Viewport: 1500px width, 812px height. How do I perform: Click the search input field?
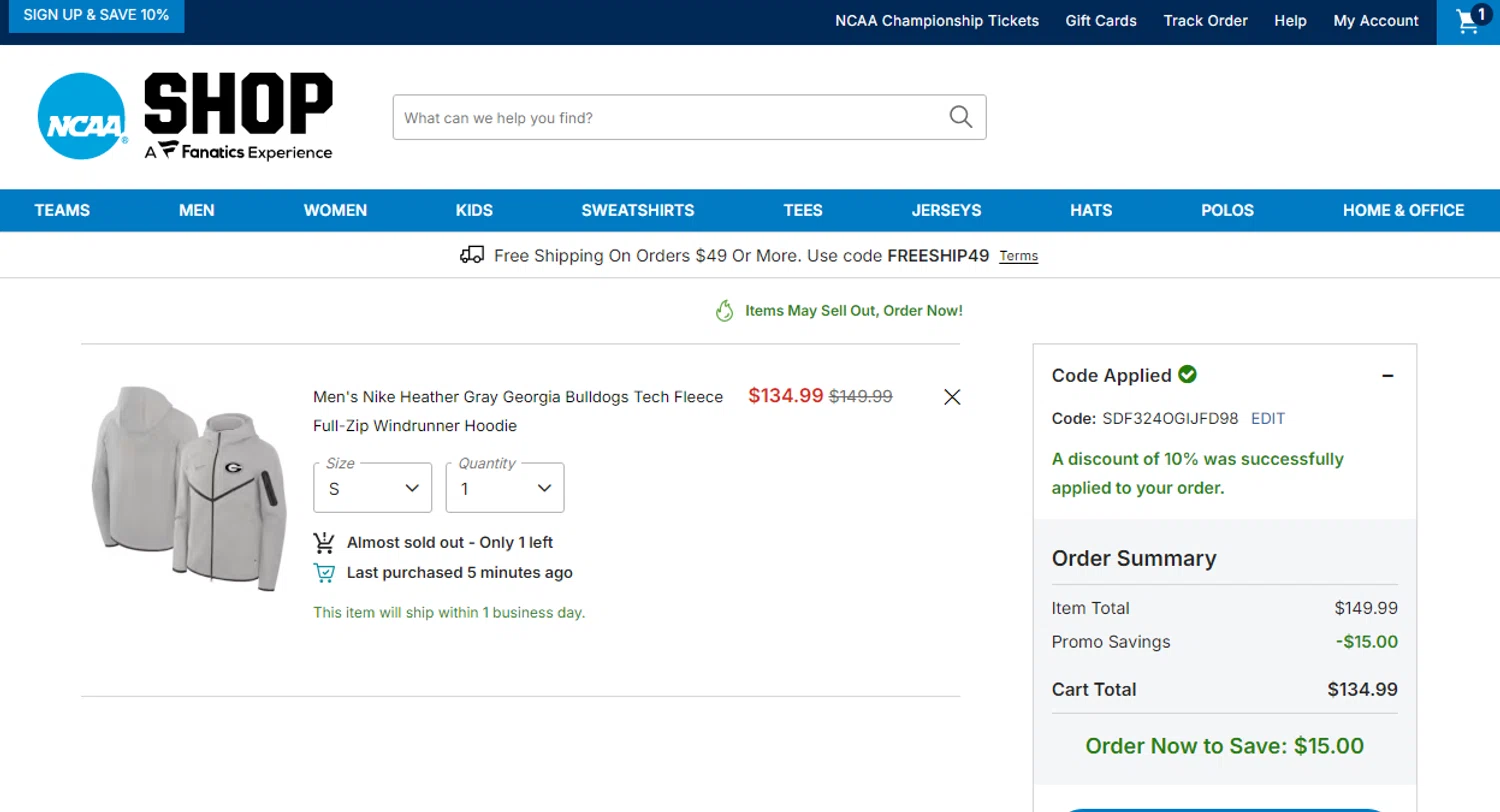[689, 117]
